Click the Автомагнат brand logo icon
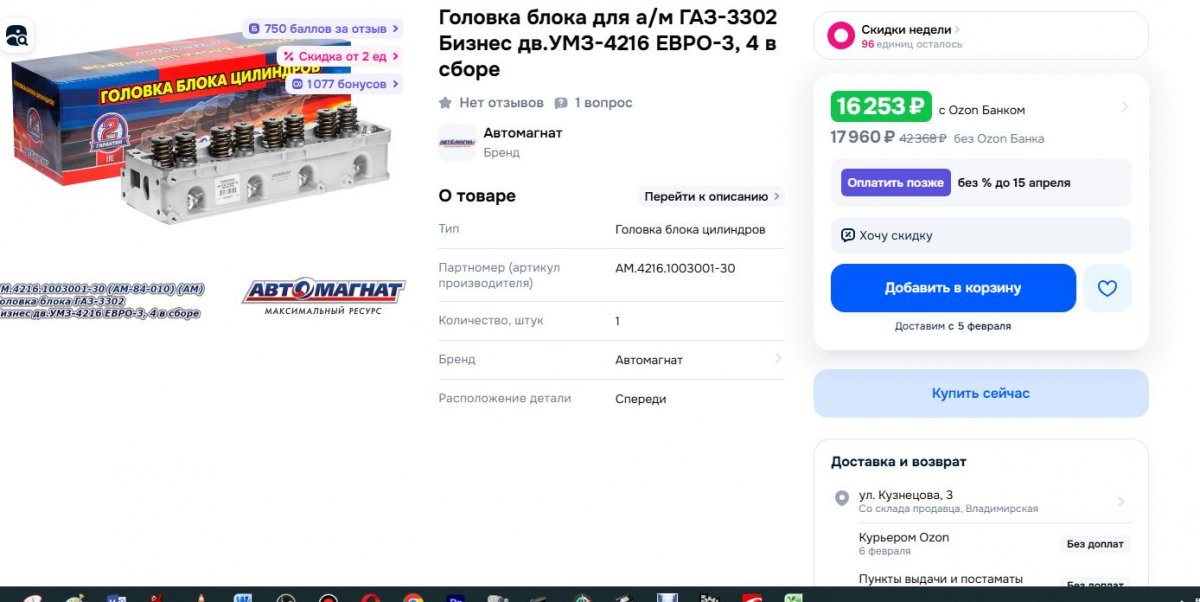Screen dimensions: 1200x602 [x=457, y=143]
